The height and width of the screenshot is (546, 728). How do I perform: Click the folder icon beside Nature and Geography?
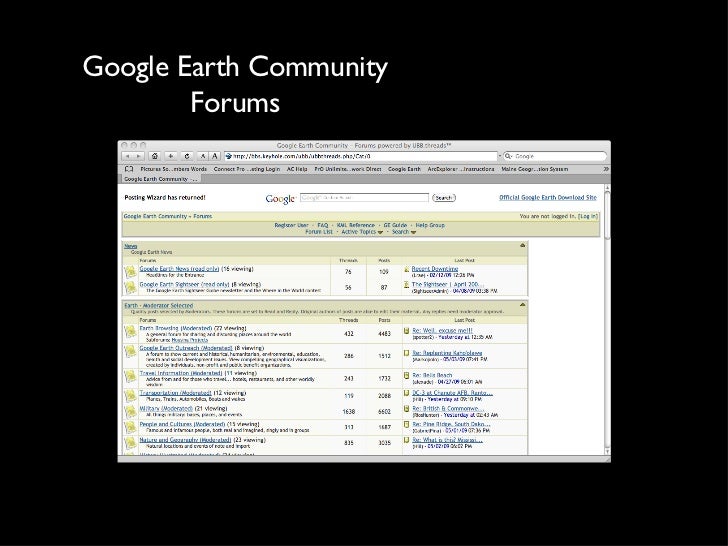130,443
